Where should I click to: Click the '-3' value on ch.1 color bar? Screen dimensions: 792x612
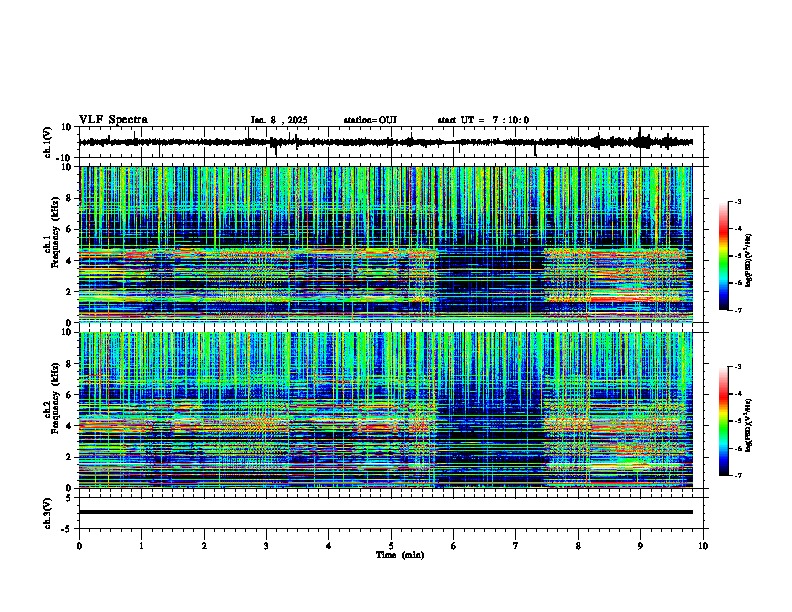tap(737, 201)
